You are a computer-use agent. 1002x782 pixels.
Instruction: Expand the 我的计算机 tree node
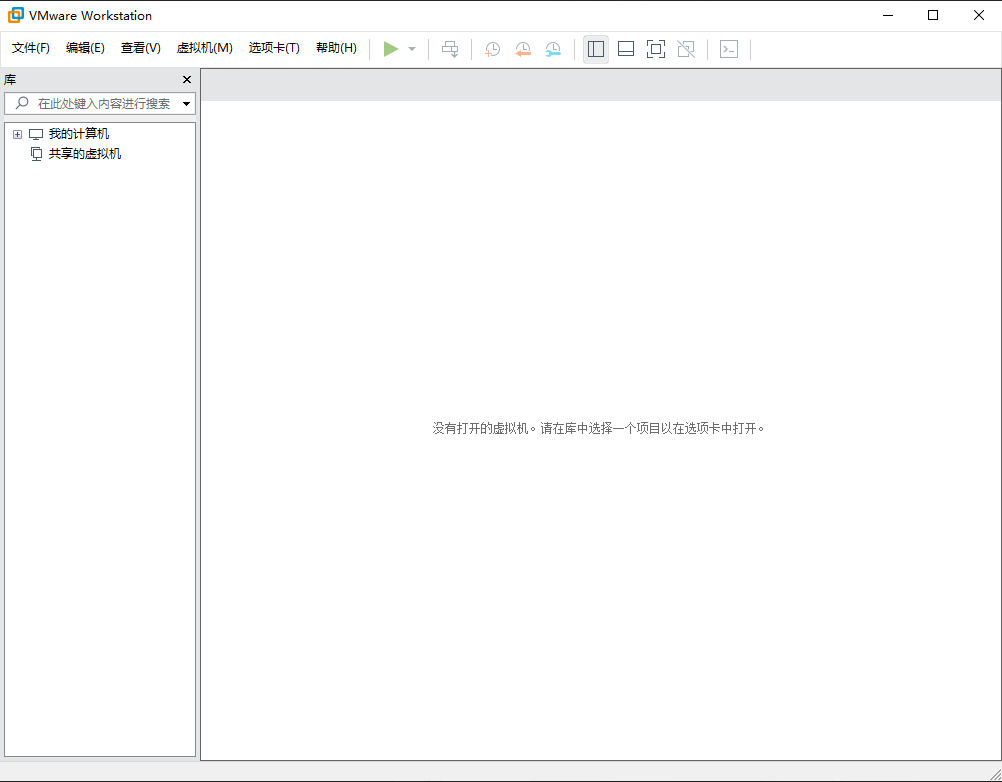coord(17,135)
